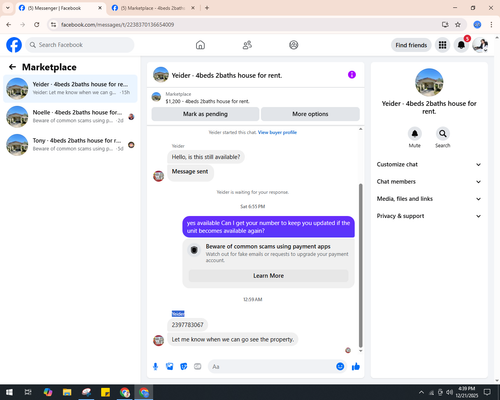Mute this conversation using the bell icon
The image size is (500, 400).
pyautogui.click(x=415, y=134)
